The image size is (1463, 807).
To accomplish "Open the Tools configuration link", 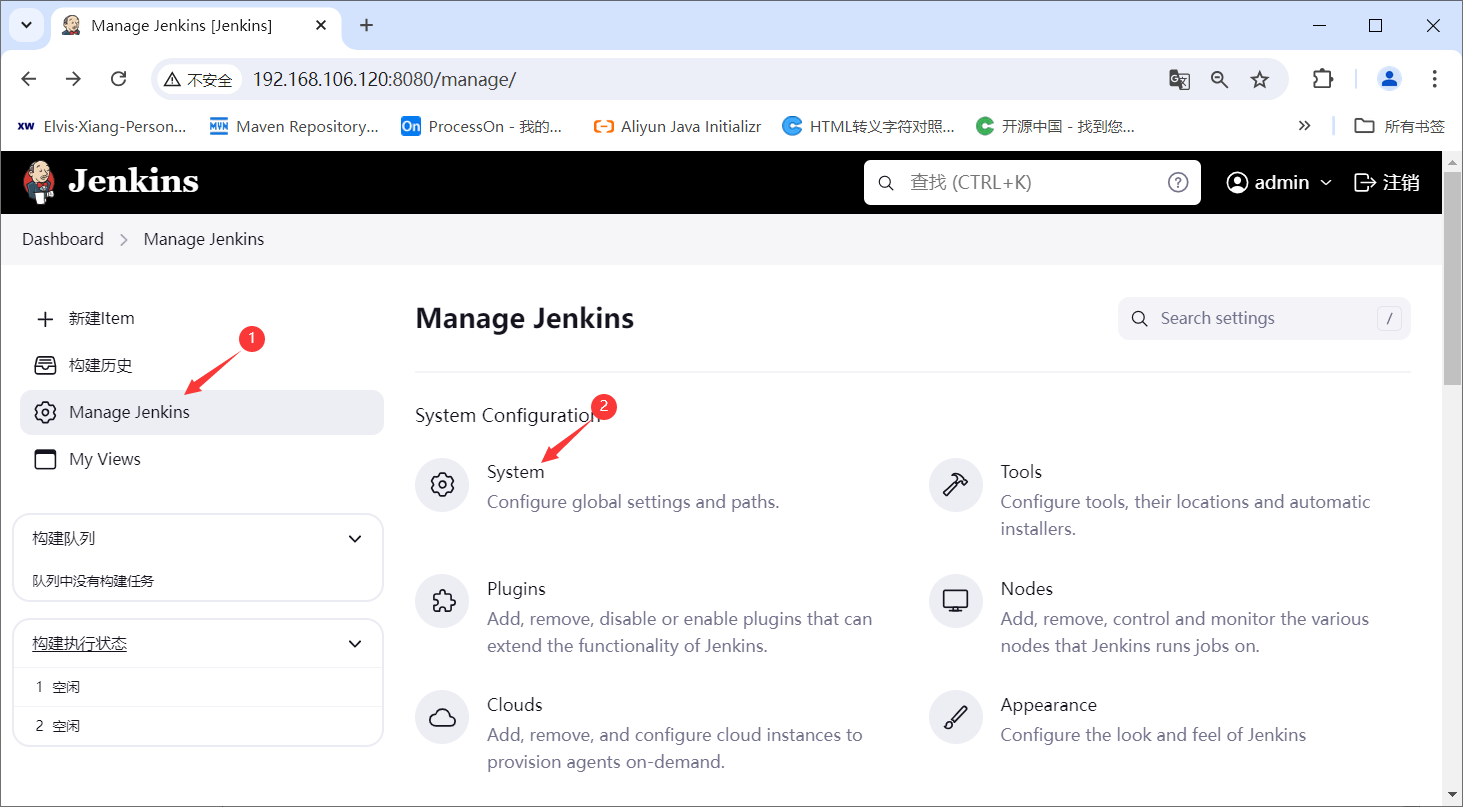I will click(x=1021, y=472).
